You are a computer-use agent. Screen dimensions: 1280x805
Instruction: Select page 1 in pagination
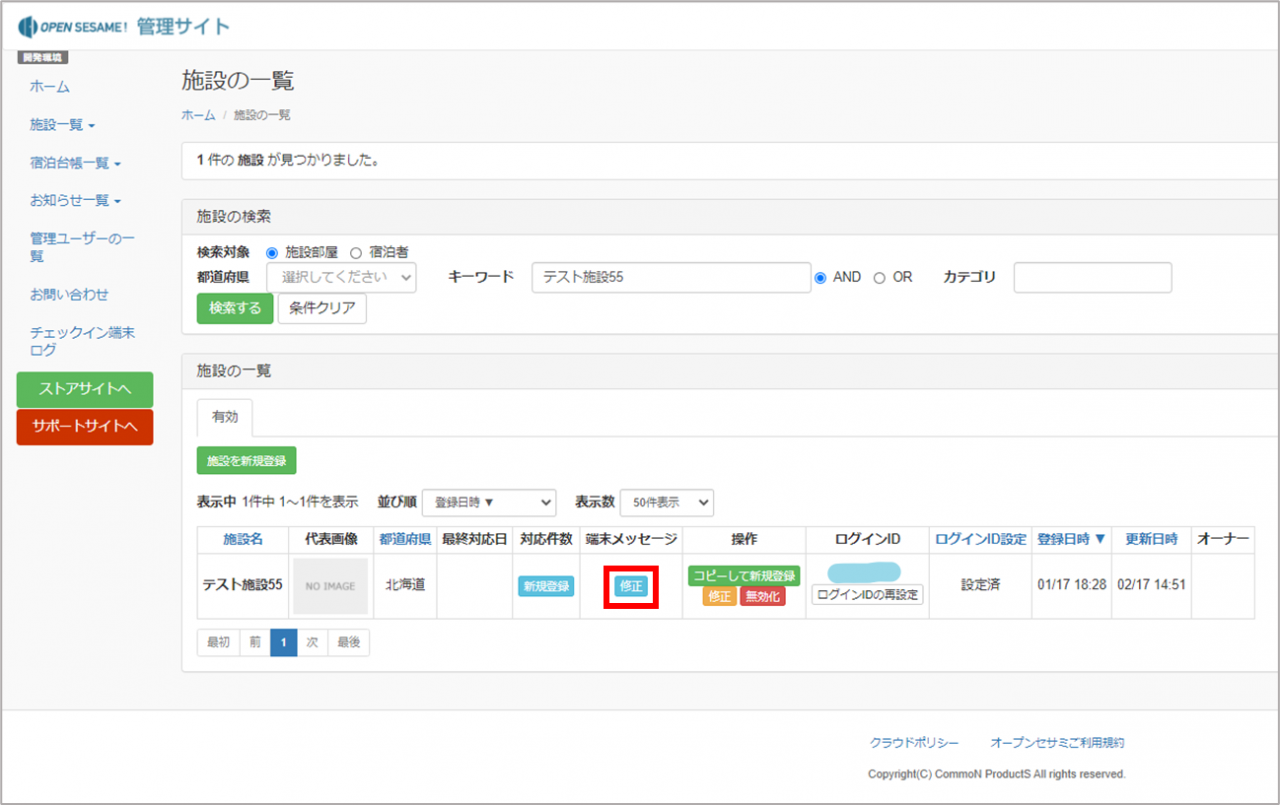[284, 643]
